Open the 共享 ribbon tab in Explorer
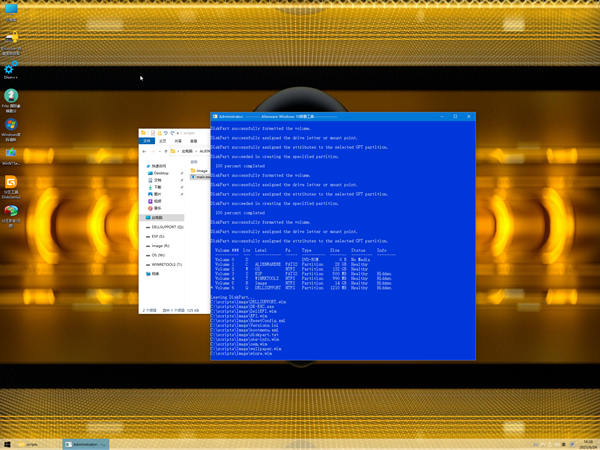Viewport: 600px width, 450px height. pos(178,141)
